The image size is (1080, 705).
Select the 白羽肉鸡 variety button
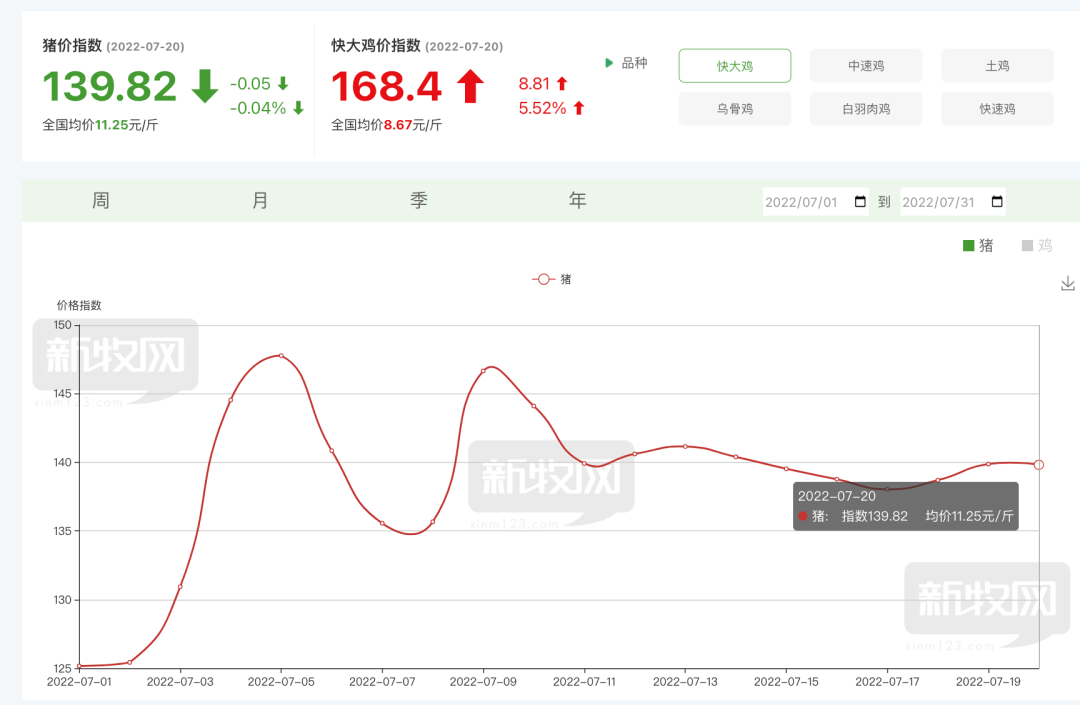tap(866, 109)
